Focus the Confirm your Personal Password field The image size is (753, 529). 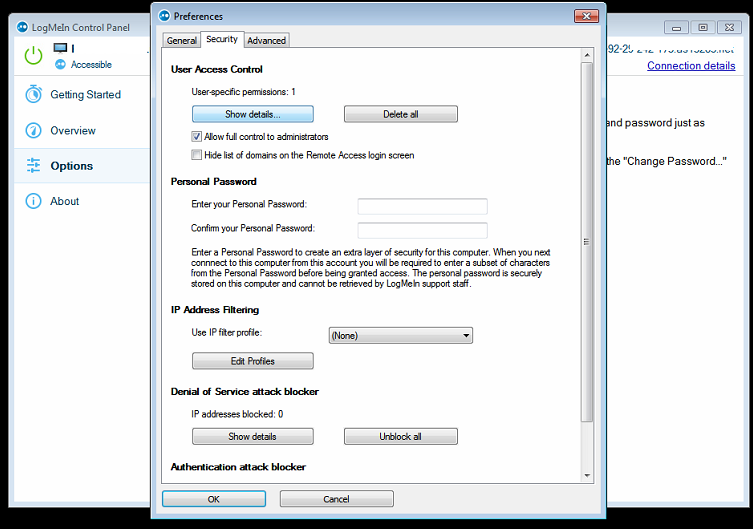(423, 230)
